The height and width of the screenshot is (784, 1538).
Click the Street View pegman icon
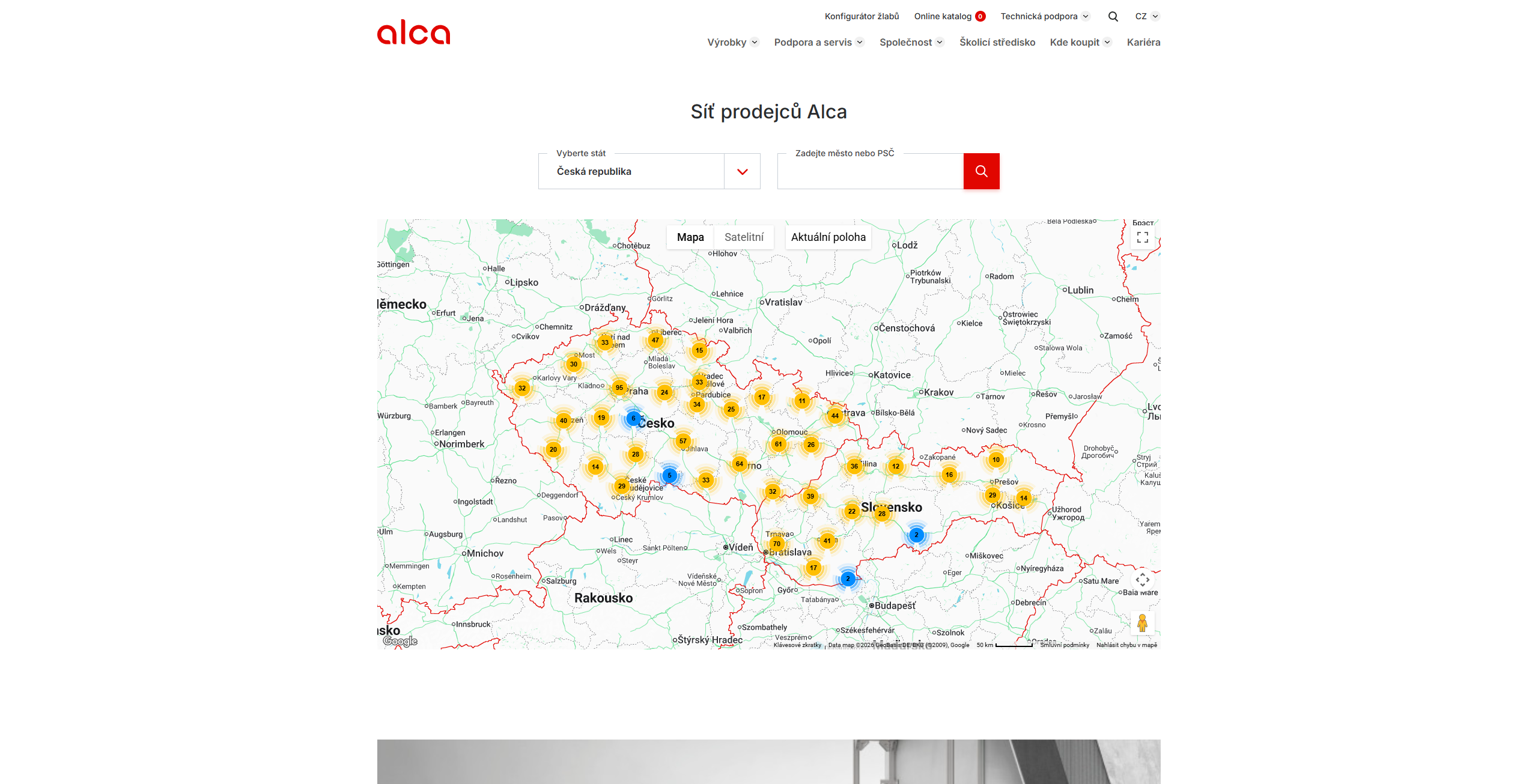click(x=1142, y=623)
